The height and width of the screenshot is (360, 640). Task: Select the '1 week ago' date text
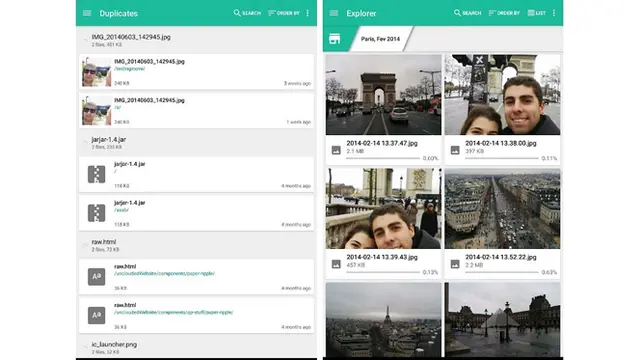tap(299, 122)
